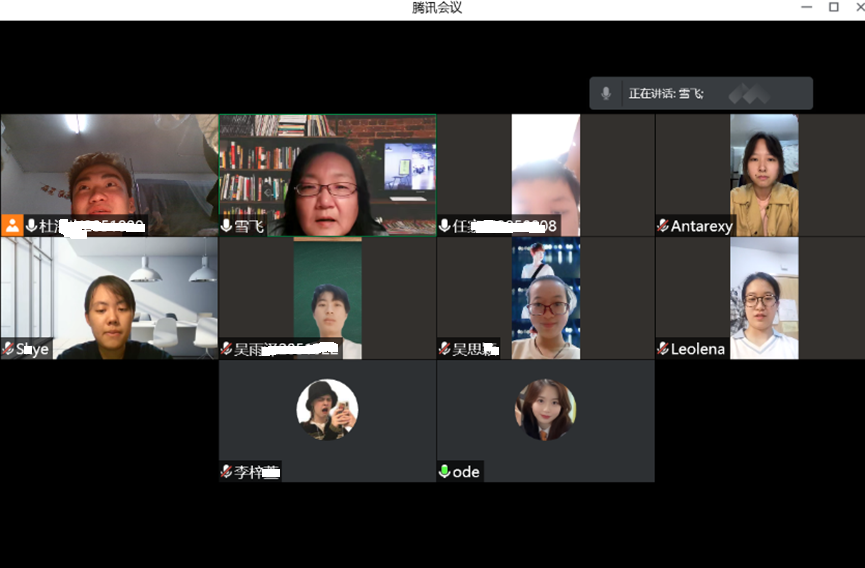Maximize the 腾讯会议 window
This screenshot has width=865, height=568.
tap(834, 7)
